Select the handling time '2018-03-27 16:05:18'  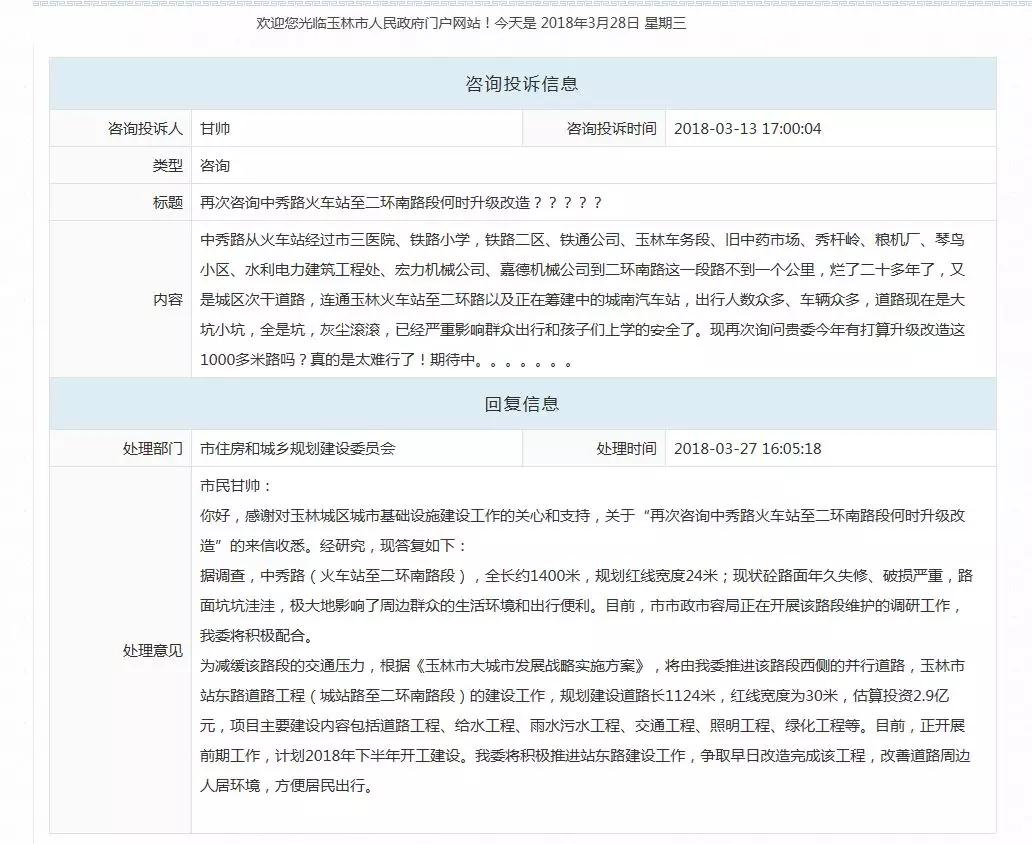click(x=748, y=448)
